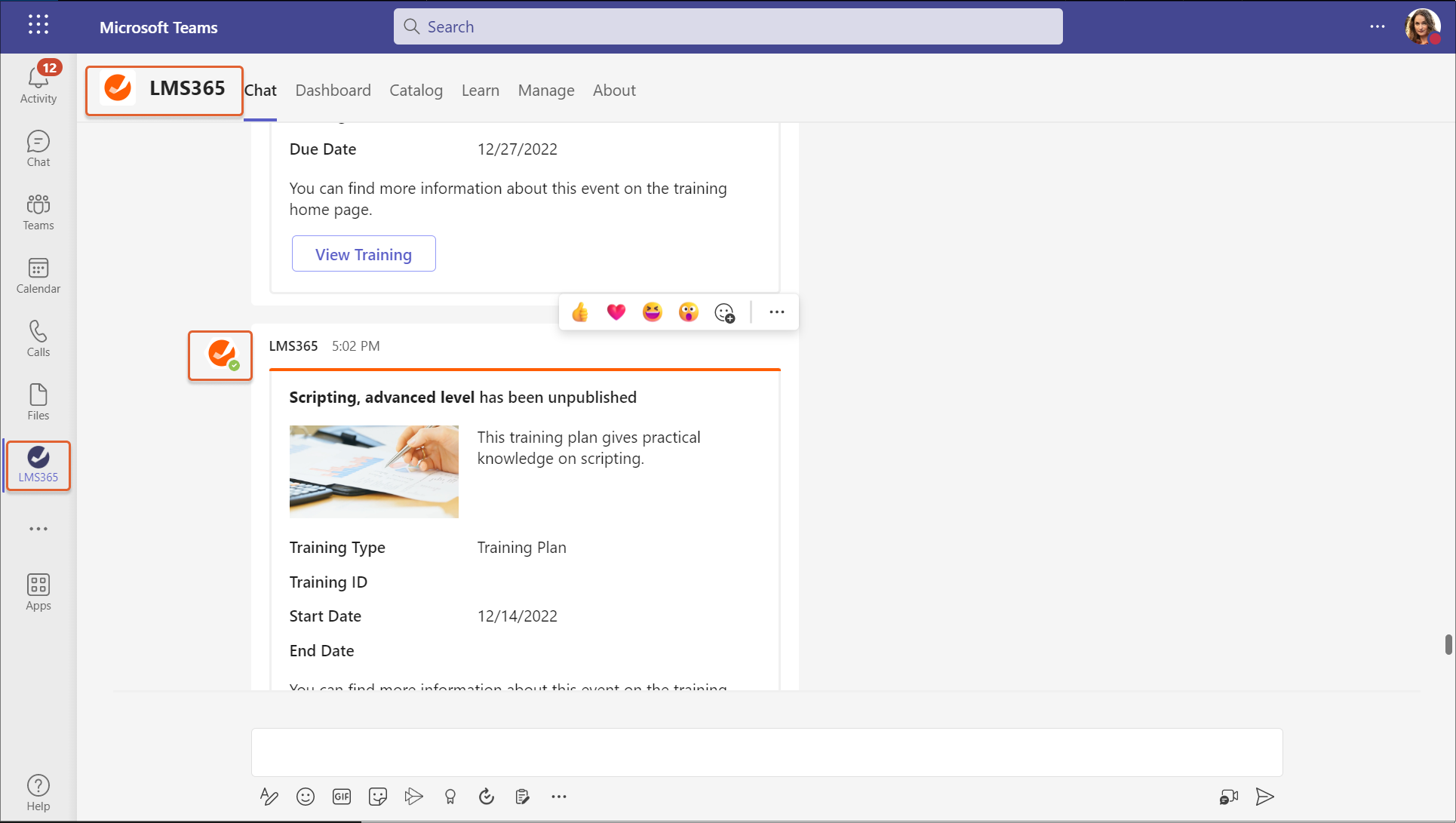Send the message with arrow icon
The width and height of the screenshot is (1456, 823).
tap(1265, 797)
